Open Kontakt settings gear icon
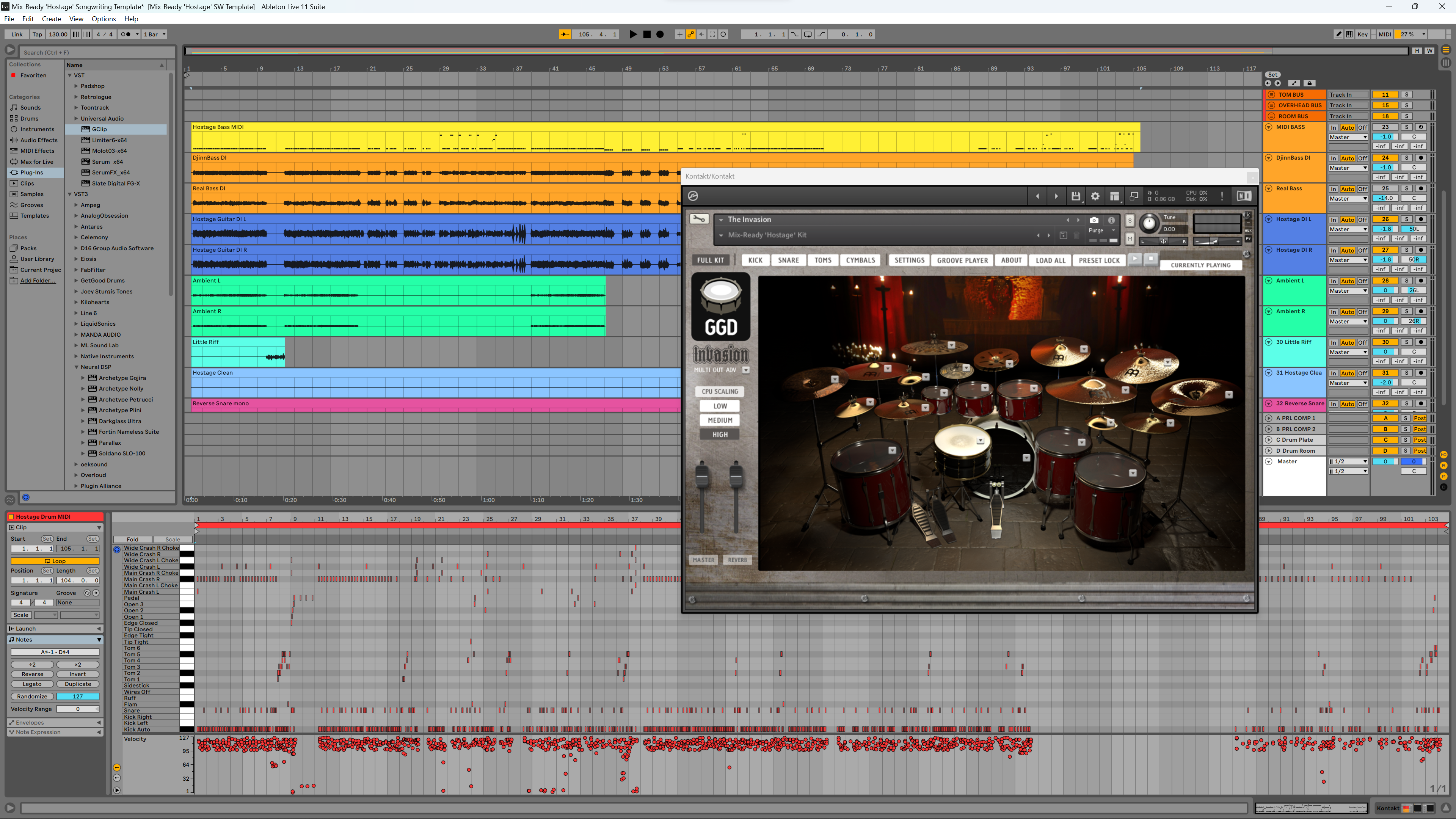Screen dimensions: 1456x819 click(1095, 196)
